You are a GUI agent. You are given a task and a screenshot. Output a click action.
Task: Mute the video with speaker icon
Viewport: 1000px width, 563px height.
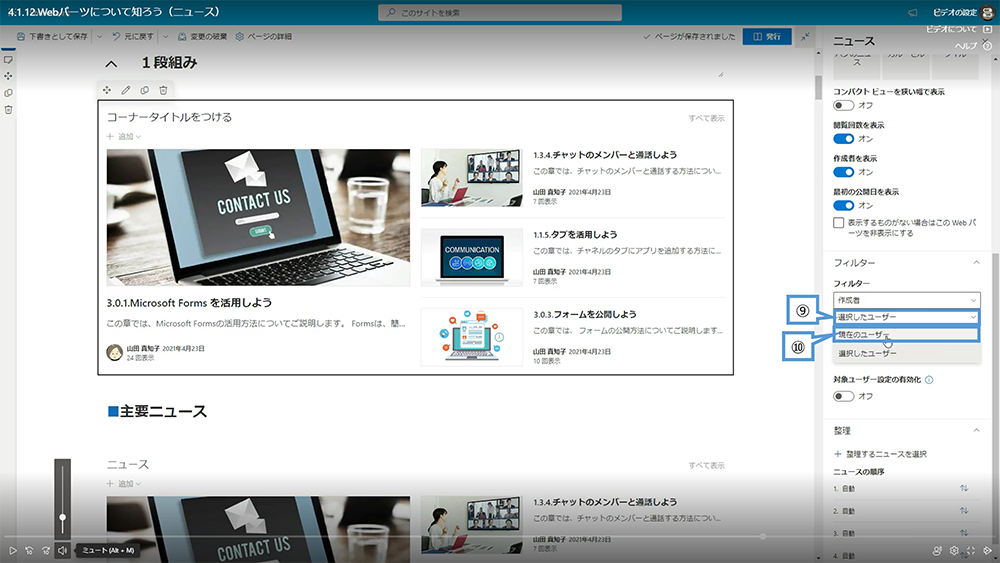coord(62,550)
